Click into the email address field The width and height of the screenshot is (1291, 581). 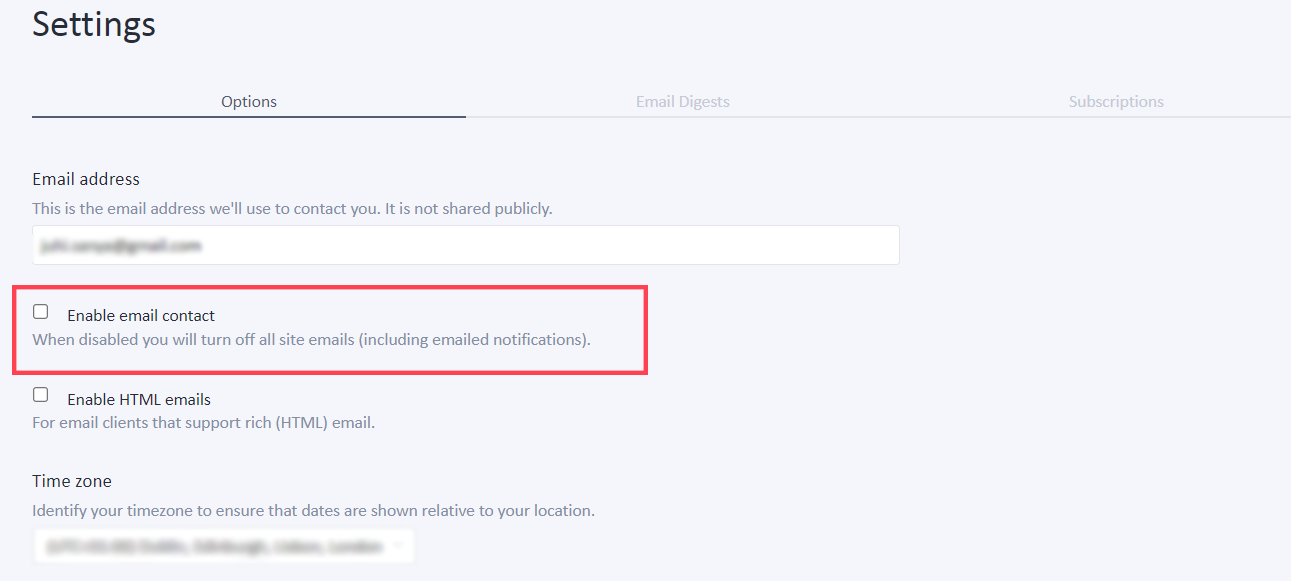(x=465, y=245)
